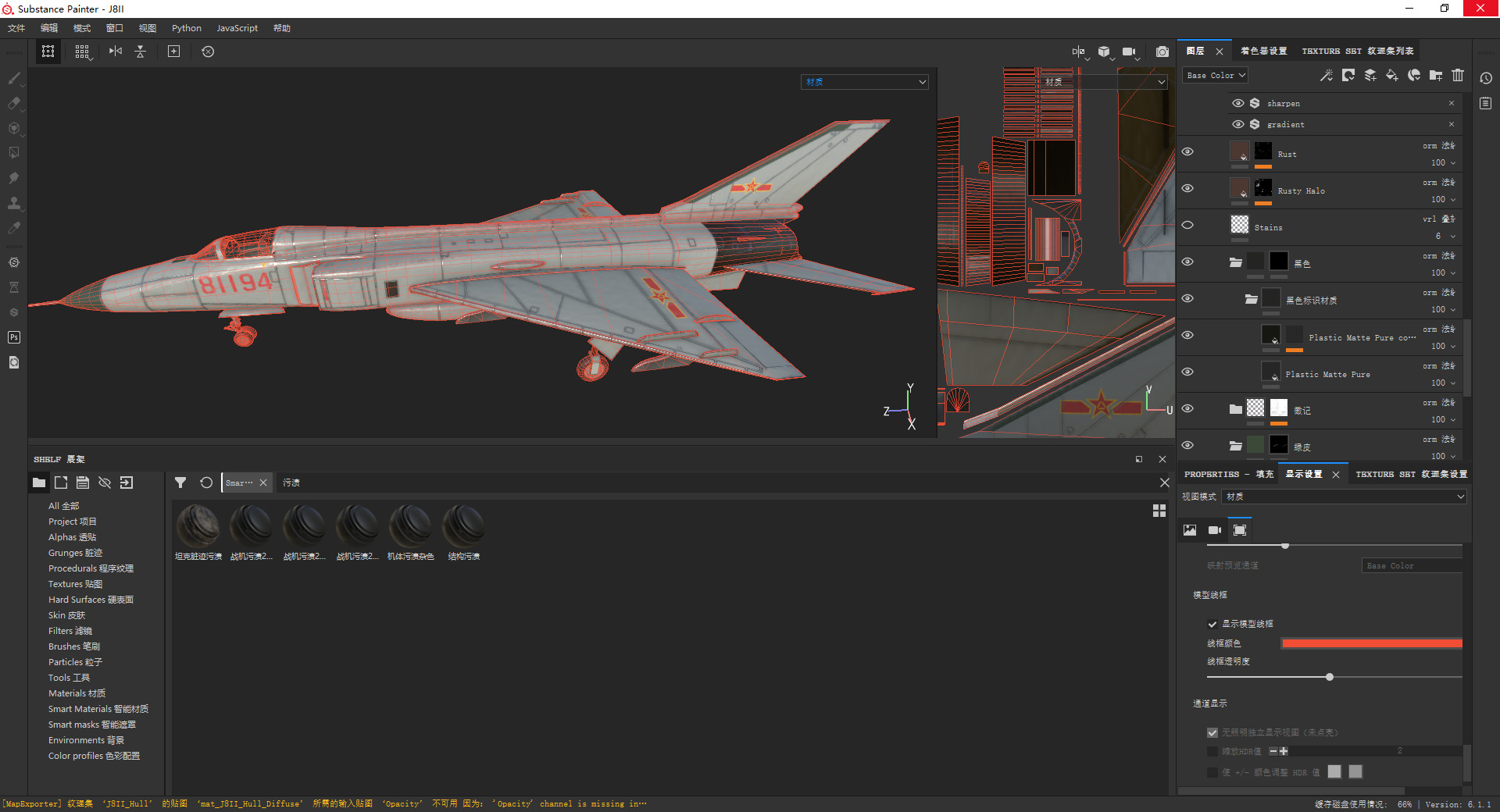Open the 映射预览通道 Base Color dropdown
Screen dimensions: 1500x812
1412,566
